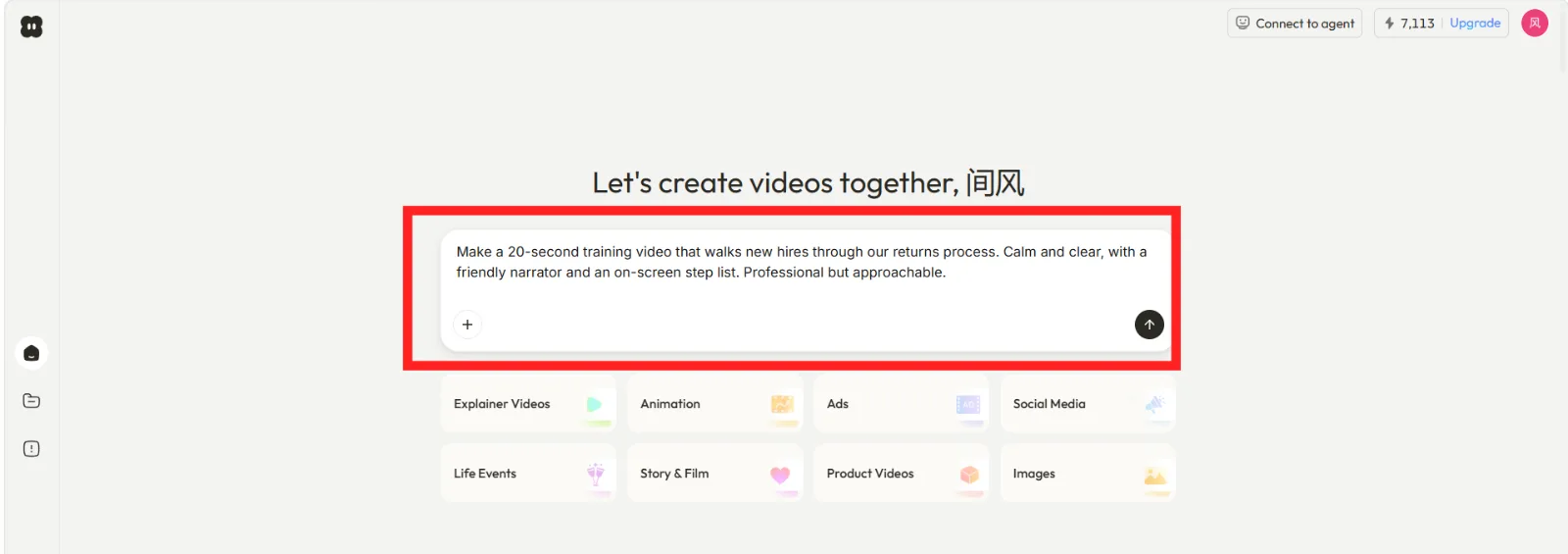Open the projects folder icon in the sidebar
Screen dimensions: 1568x554
coord(31,401)
